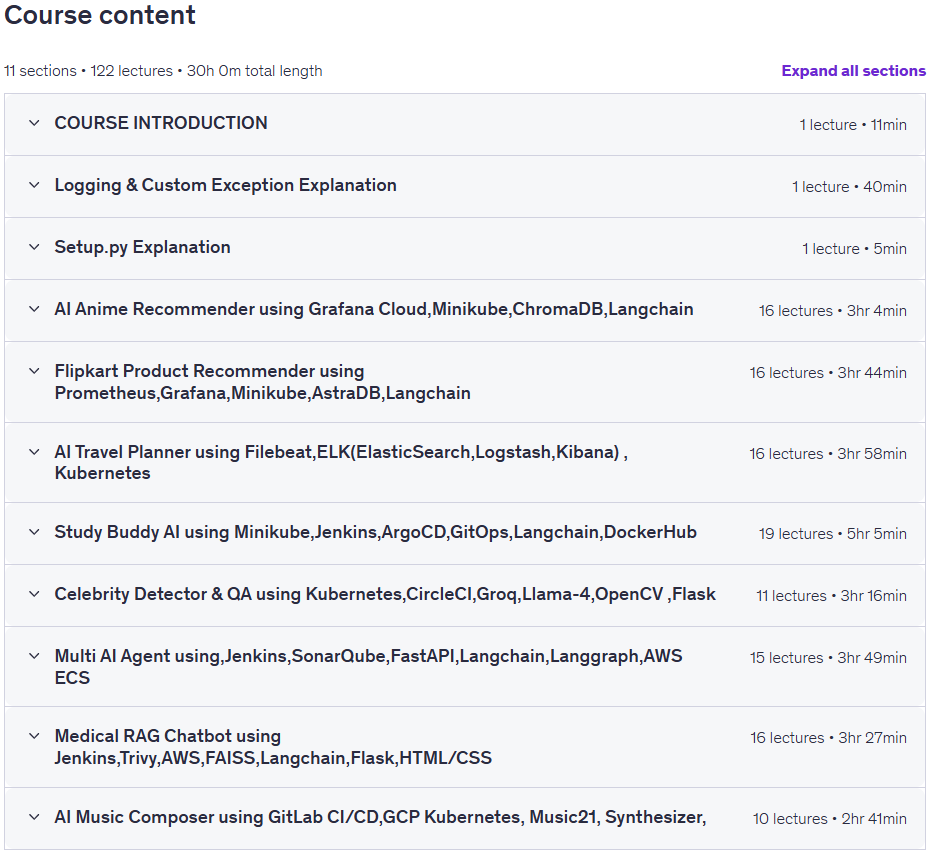Click '15 lectures • 3hr 49min' text

(x=828, y=659)
